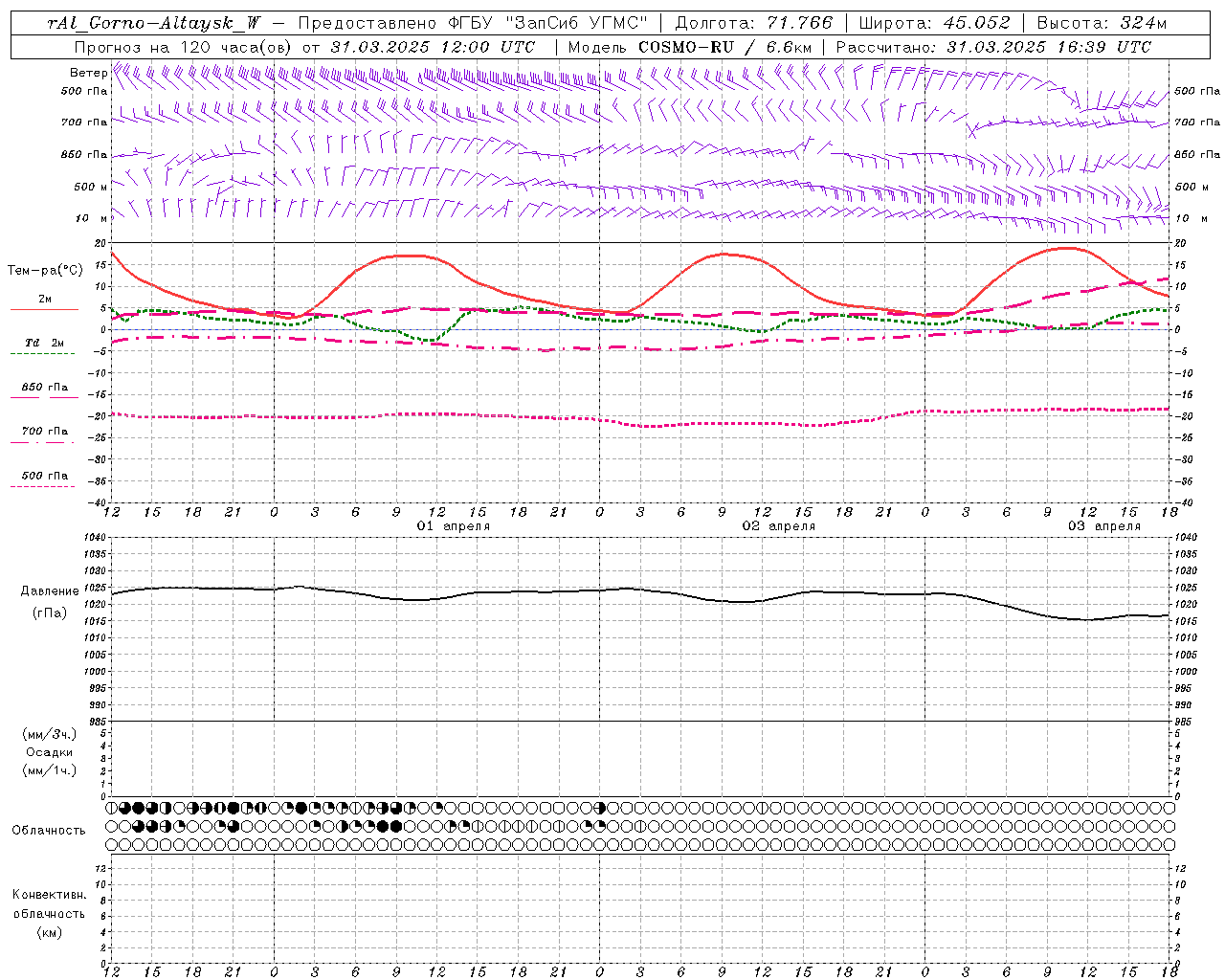Click the 02 апреля date label

779,526
